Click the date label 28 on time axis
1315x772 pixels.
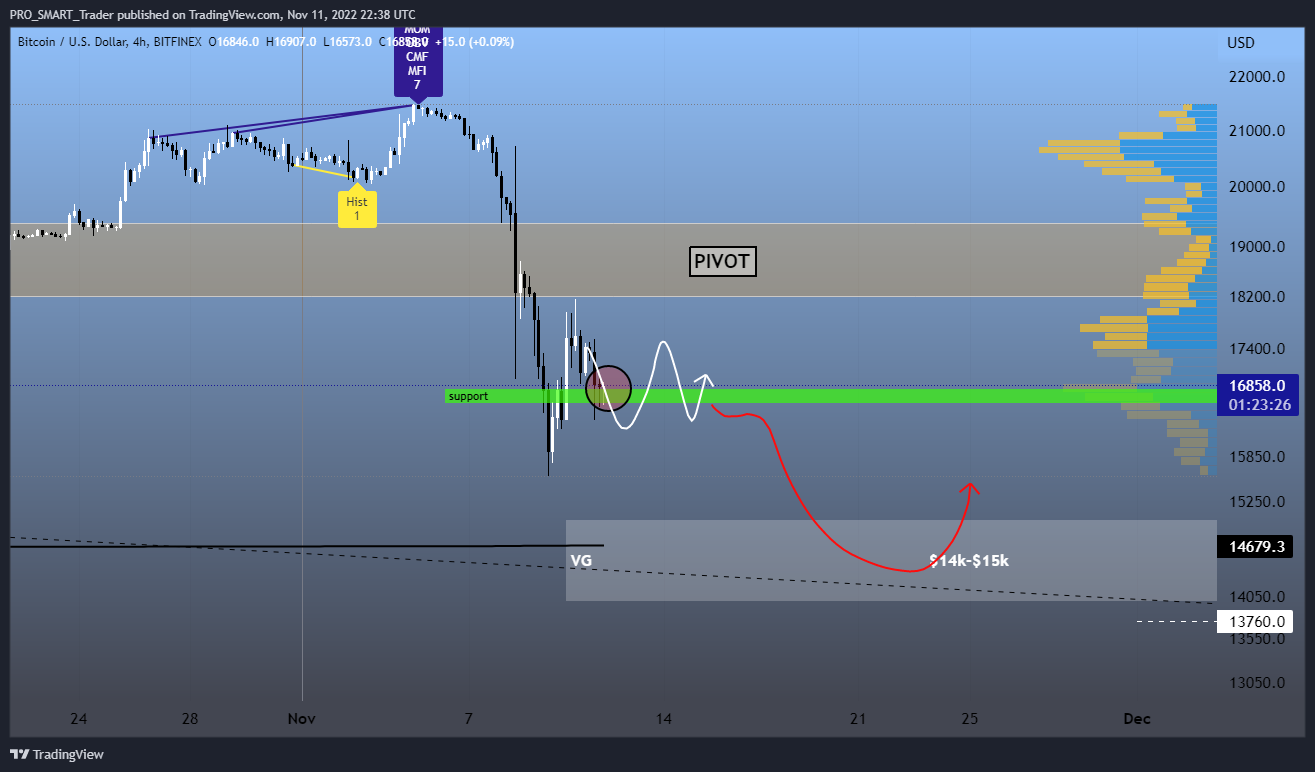pos(191,718)
